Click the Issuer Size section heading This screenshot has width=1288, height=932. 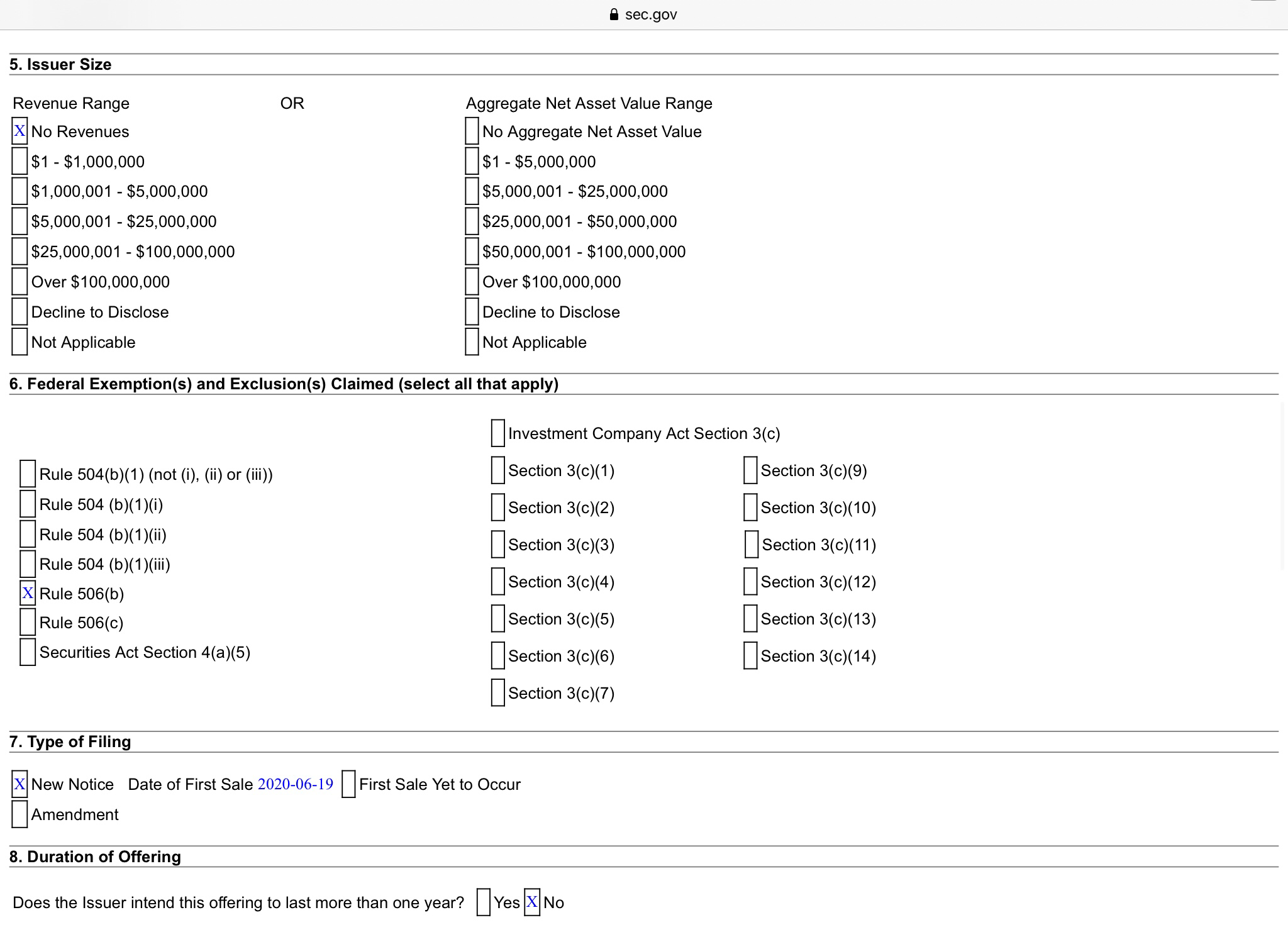60,64
